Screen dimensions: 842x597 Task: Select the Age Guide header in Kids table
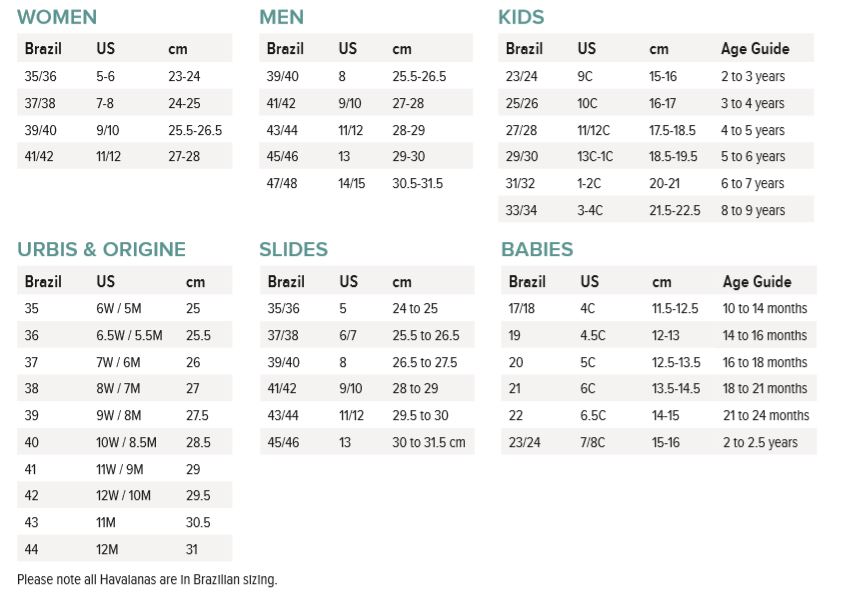[x=755, y=48]
